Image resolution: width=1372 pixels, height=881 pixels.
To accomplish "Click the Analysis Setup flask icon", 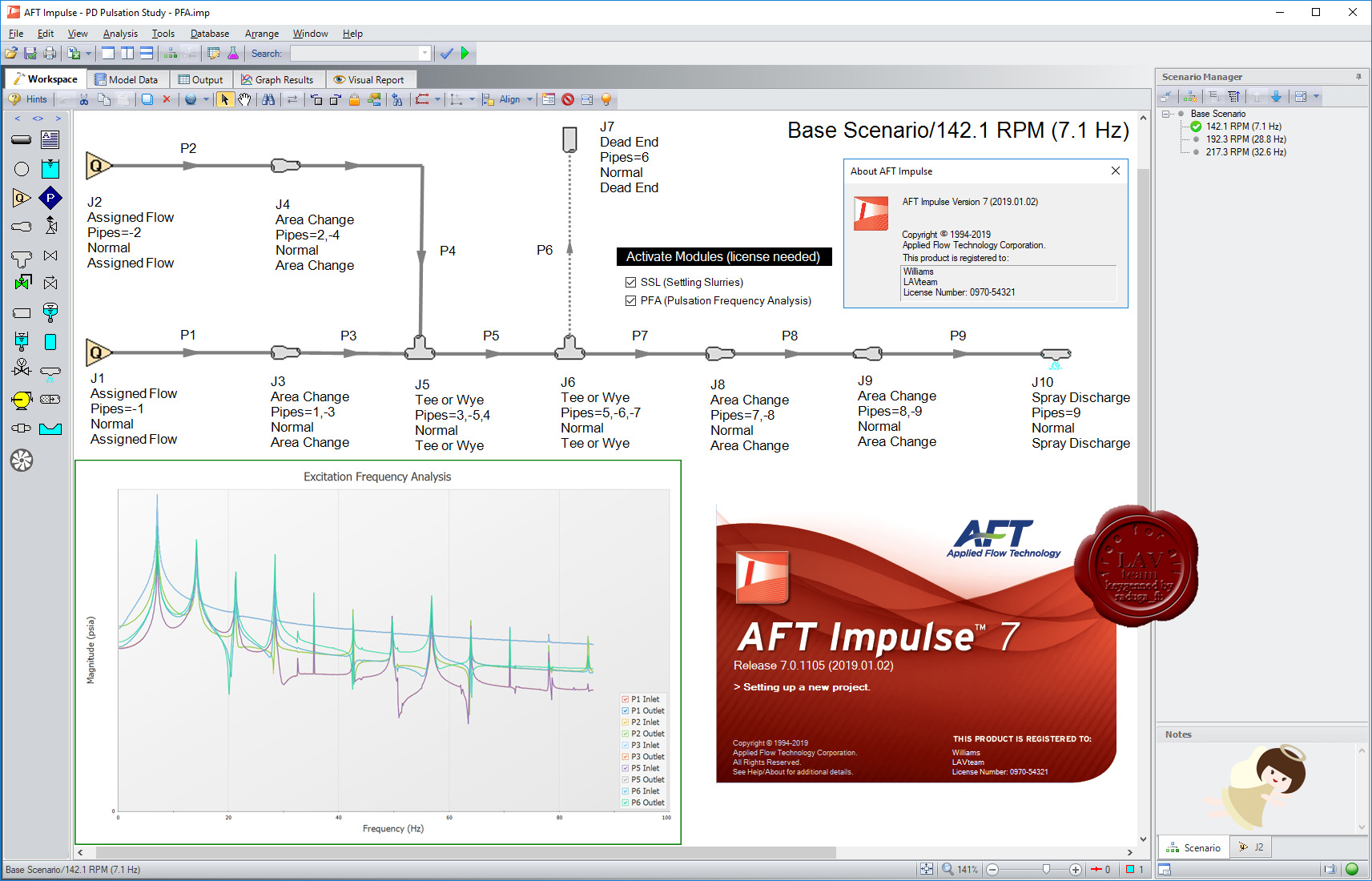I will tap(233, 54).
